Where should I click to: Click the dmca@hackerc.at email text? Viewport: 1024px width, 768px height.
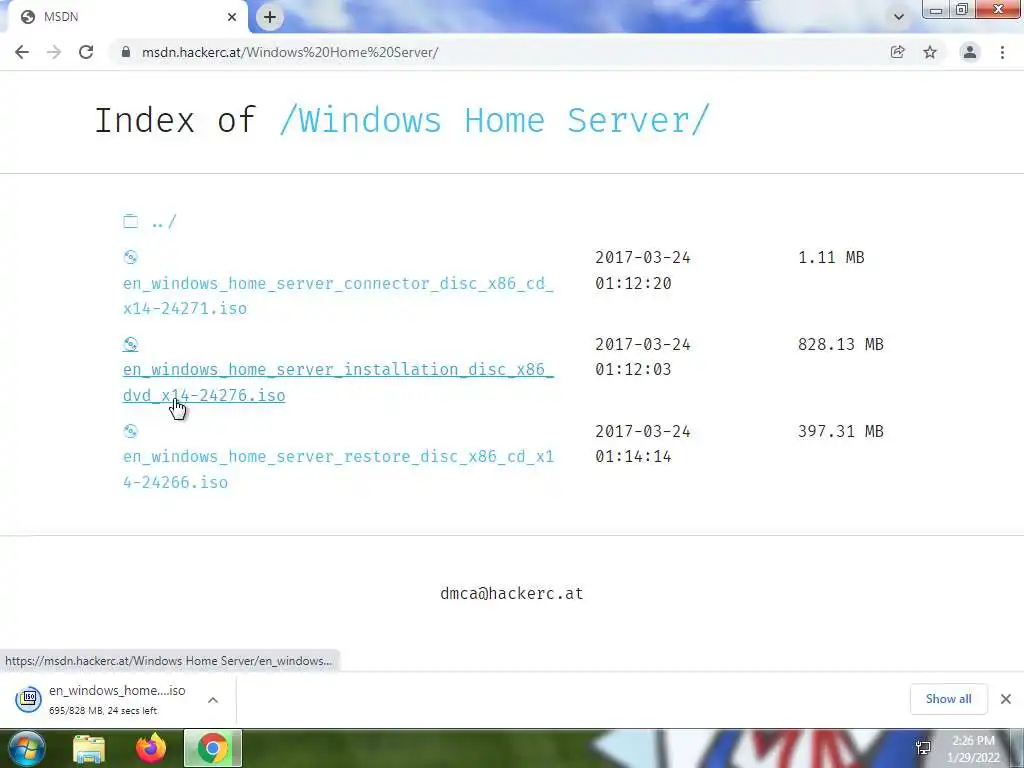click(x=511, y=593)
